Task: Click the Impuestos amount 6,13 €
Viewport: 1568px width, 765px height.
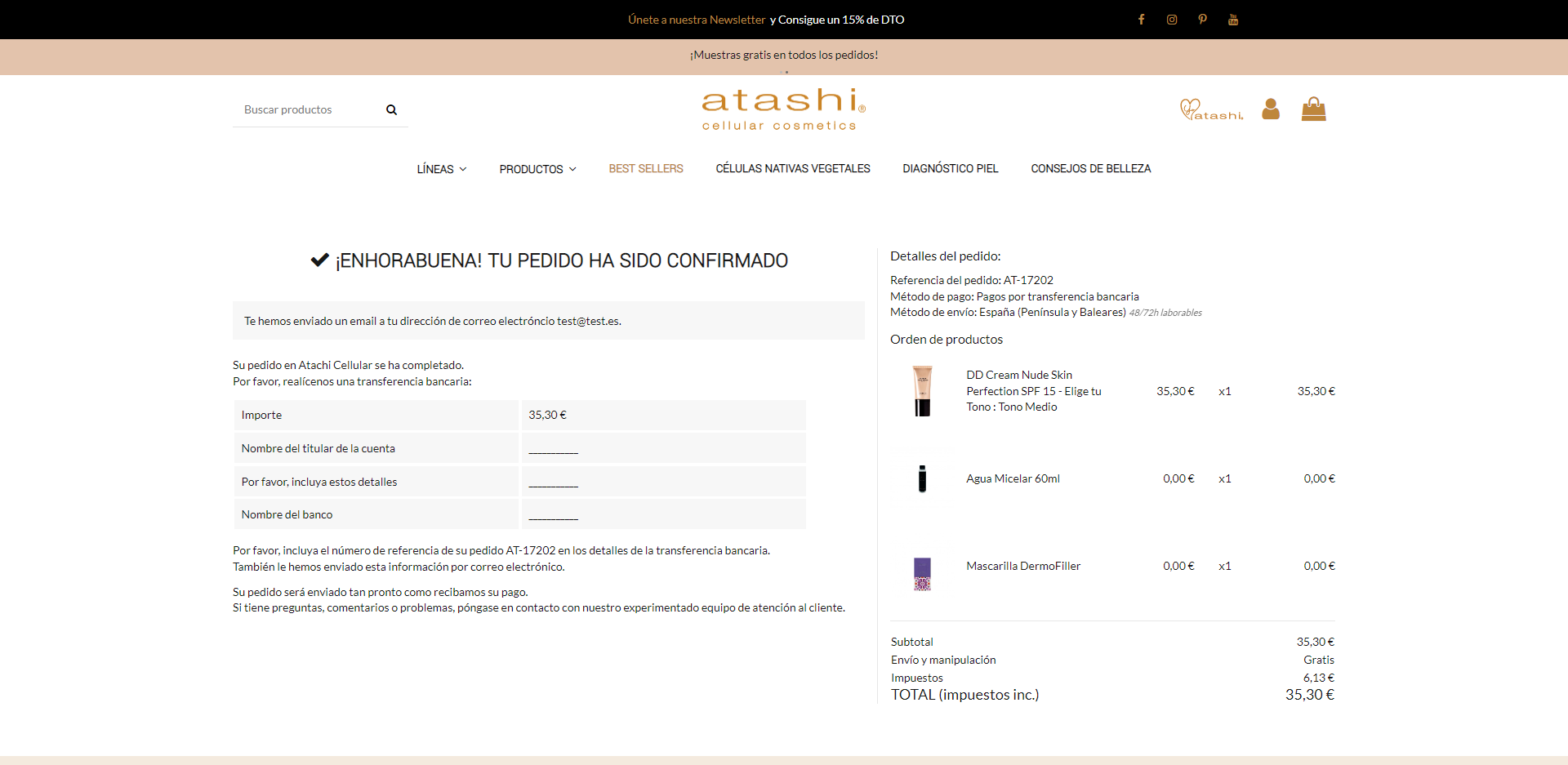Action: pyautogui.click(x=1319, y=678)
